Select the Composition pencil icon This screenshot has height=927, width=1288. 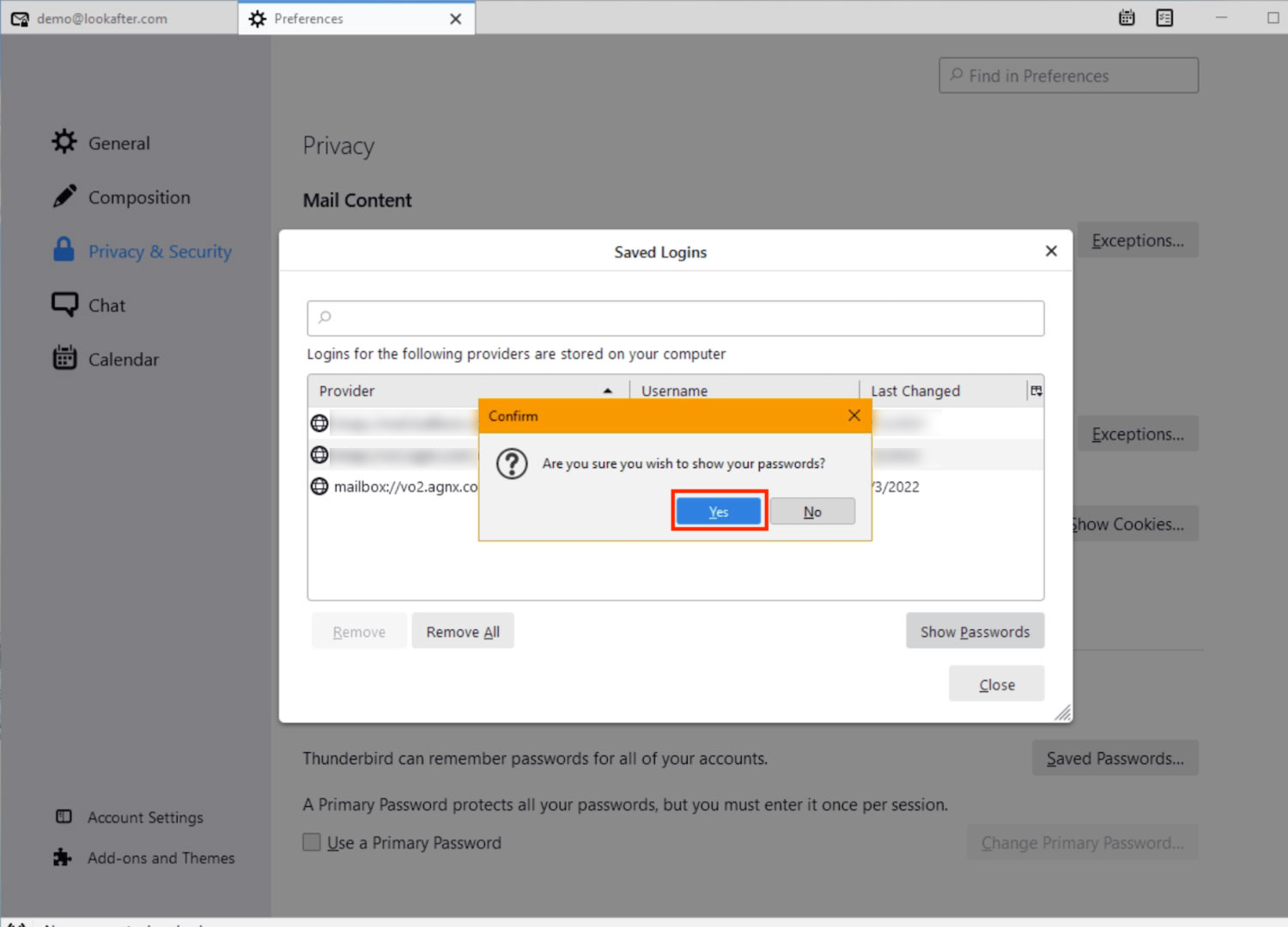tap(64, 197)
